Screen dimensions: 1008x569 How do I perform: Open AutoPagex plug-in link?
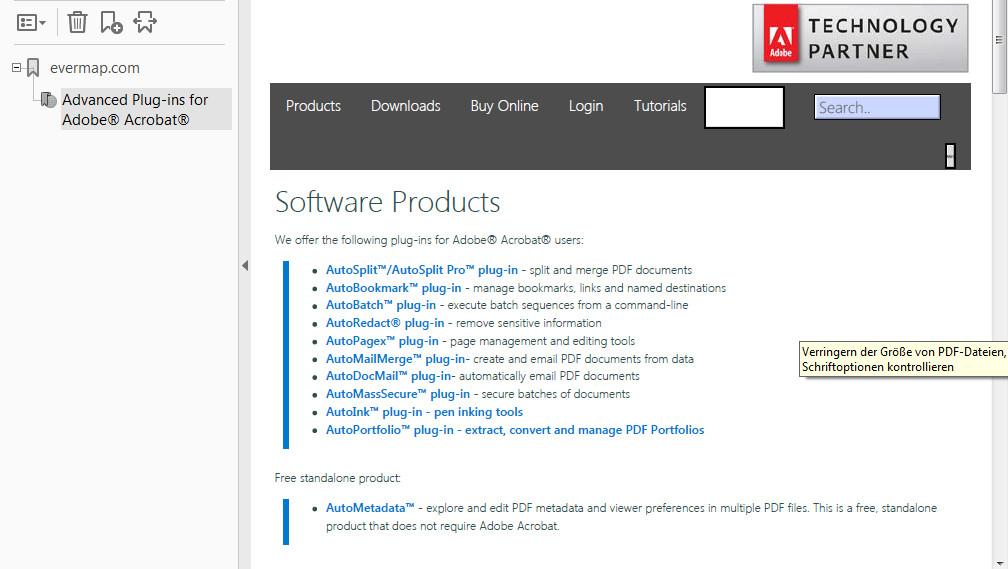(382, 341)
